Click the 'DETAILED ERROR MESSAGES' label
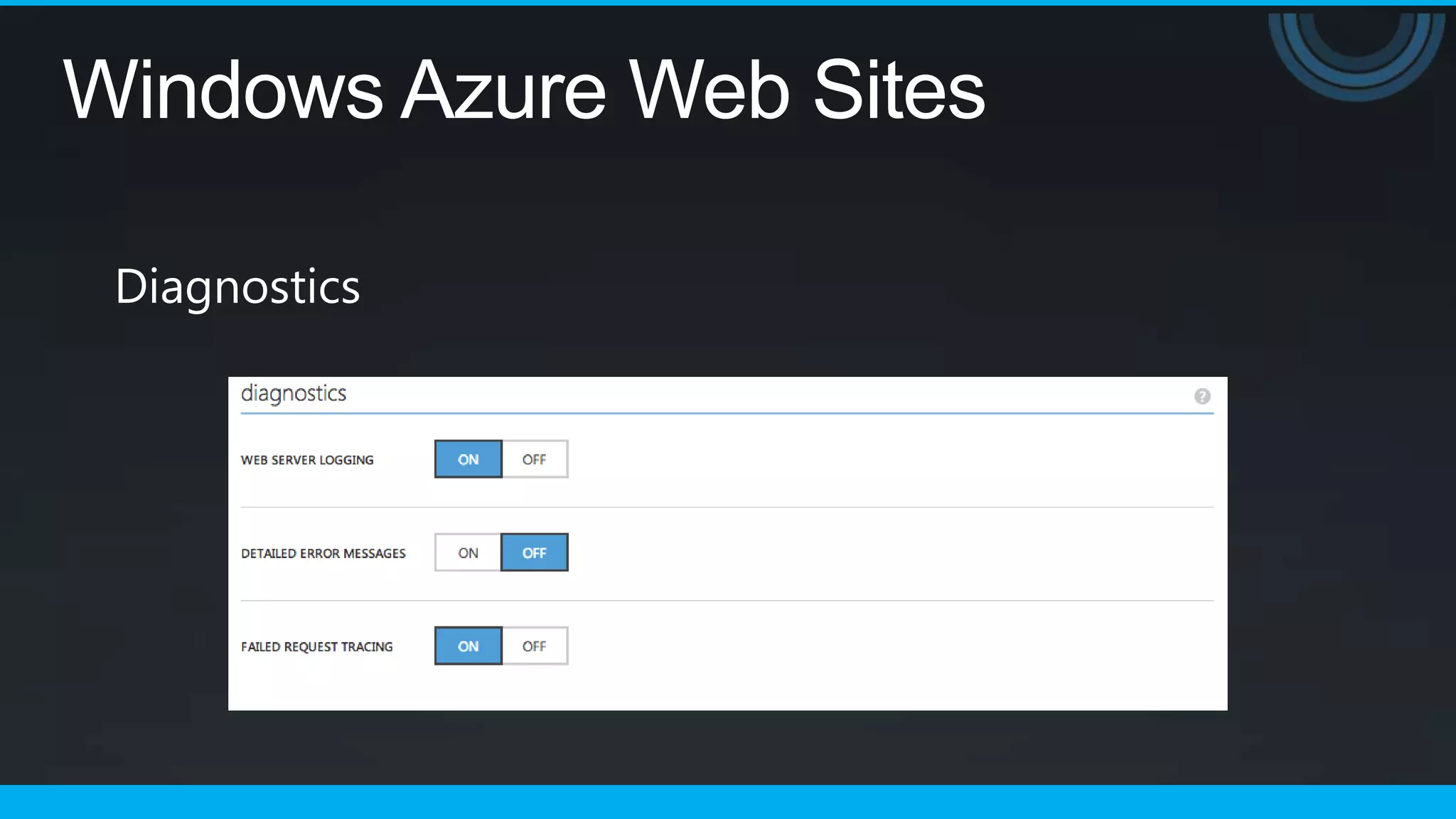 (323, 553)
